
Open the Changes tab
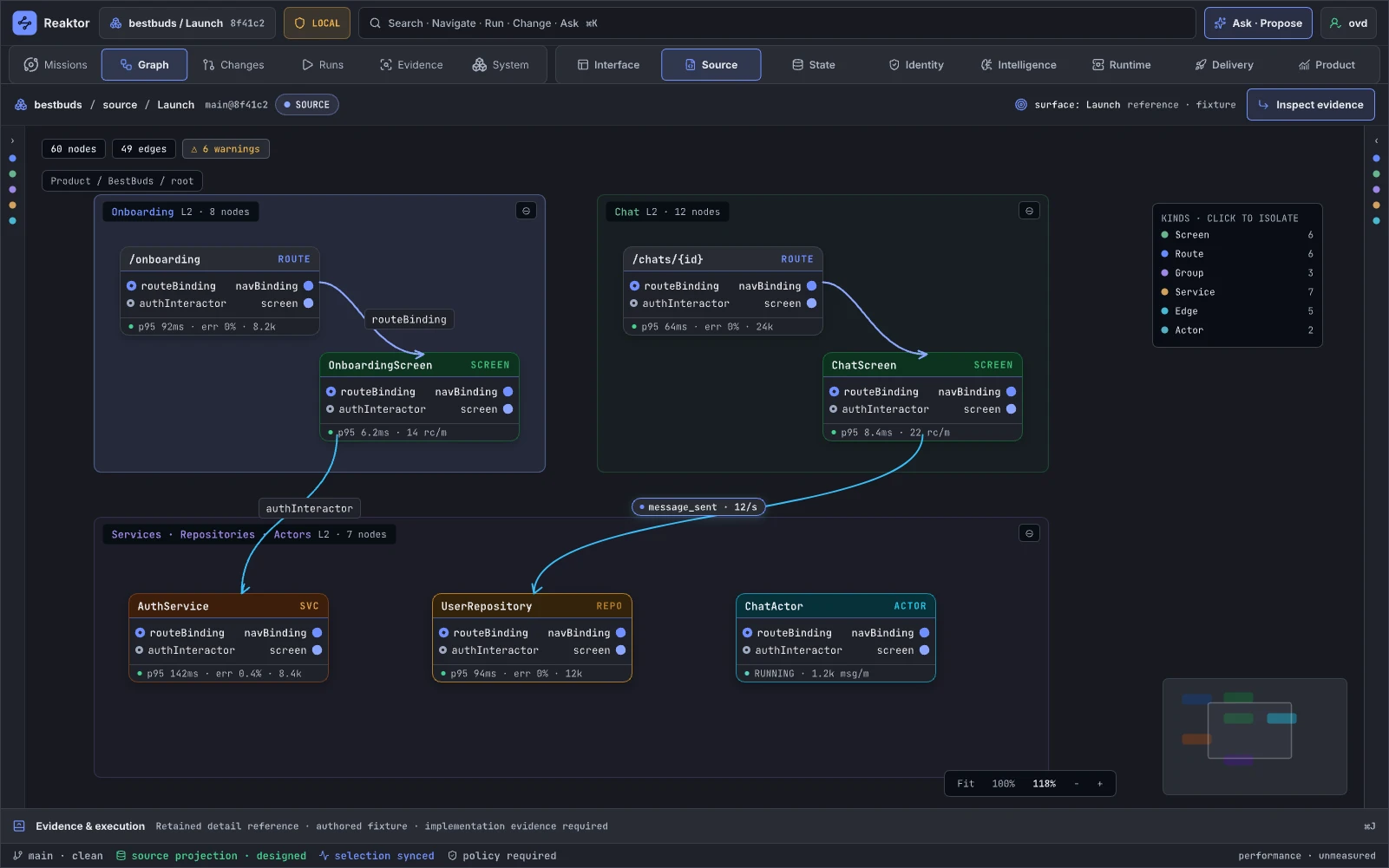tap(233, 65)
